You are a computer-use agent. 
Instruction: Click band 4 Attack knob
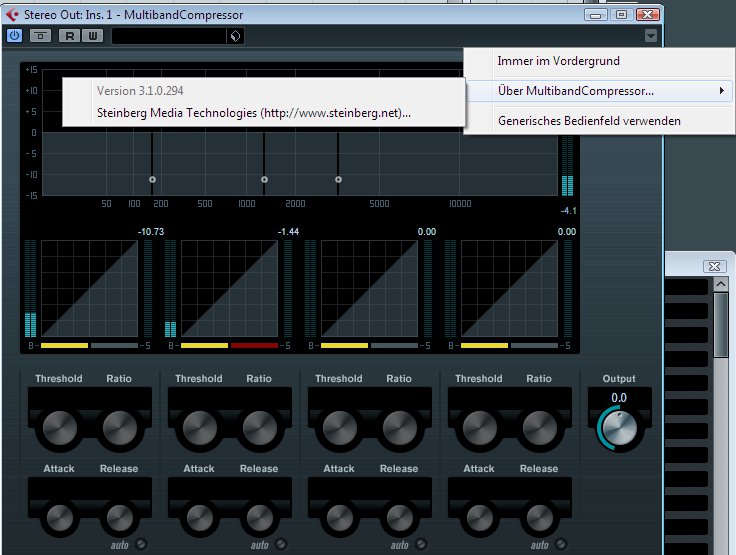point(480,518)
